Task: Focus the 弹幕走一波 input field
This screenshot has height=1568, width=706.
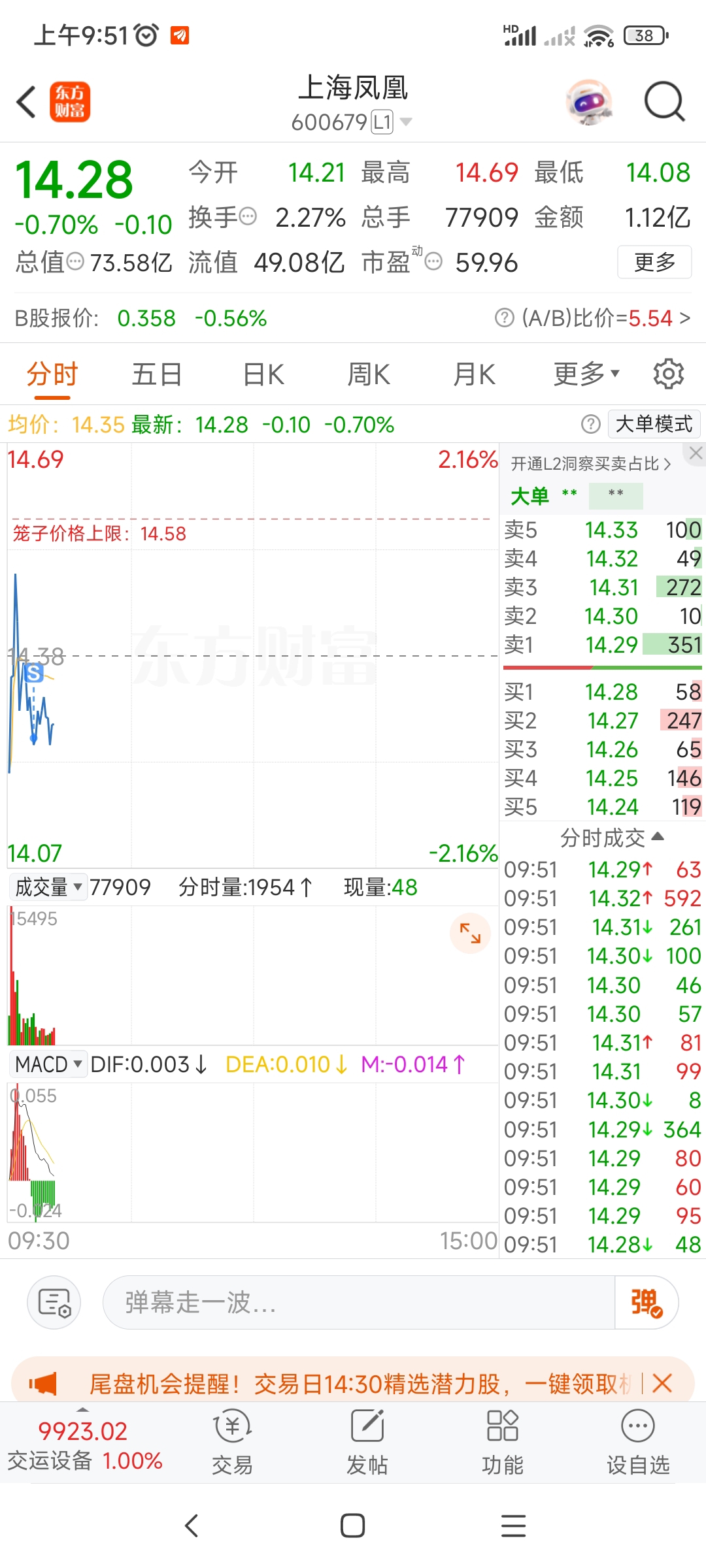Action: click(x=359, y=1303)
